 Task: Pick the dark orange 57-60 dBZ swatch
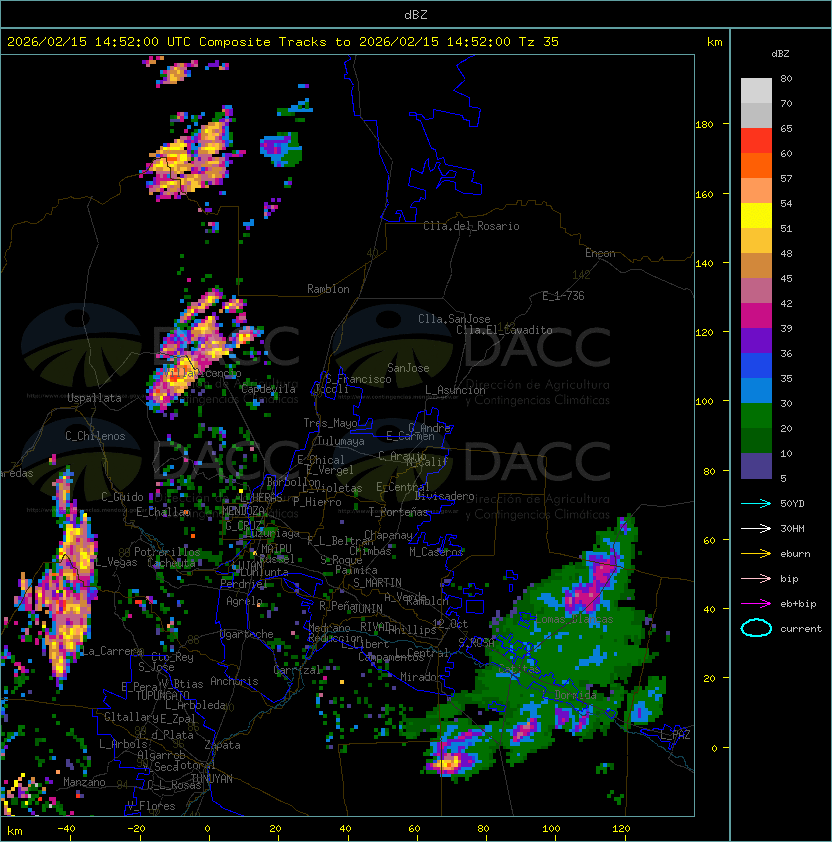(756, 165)
